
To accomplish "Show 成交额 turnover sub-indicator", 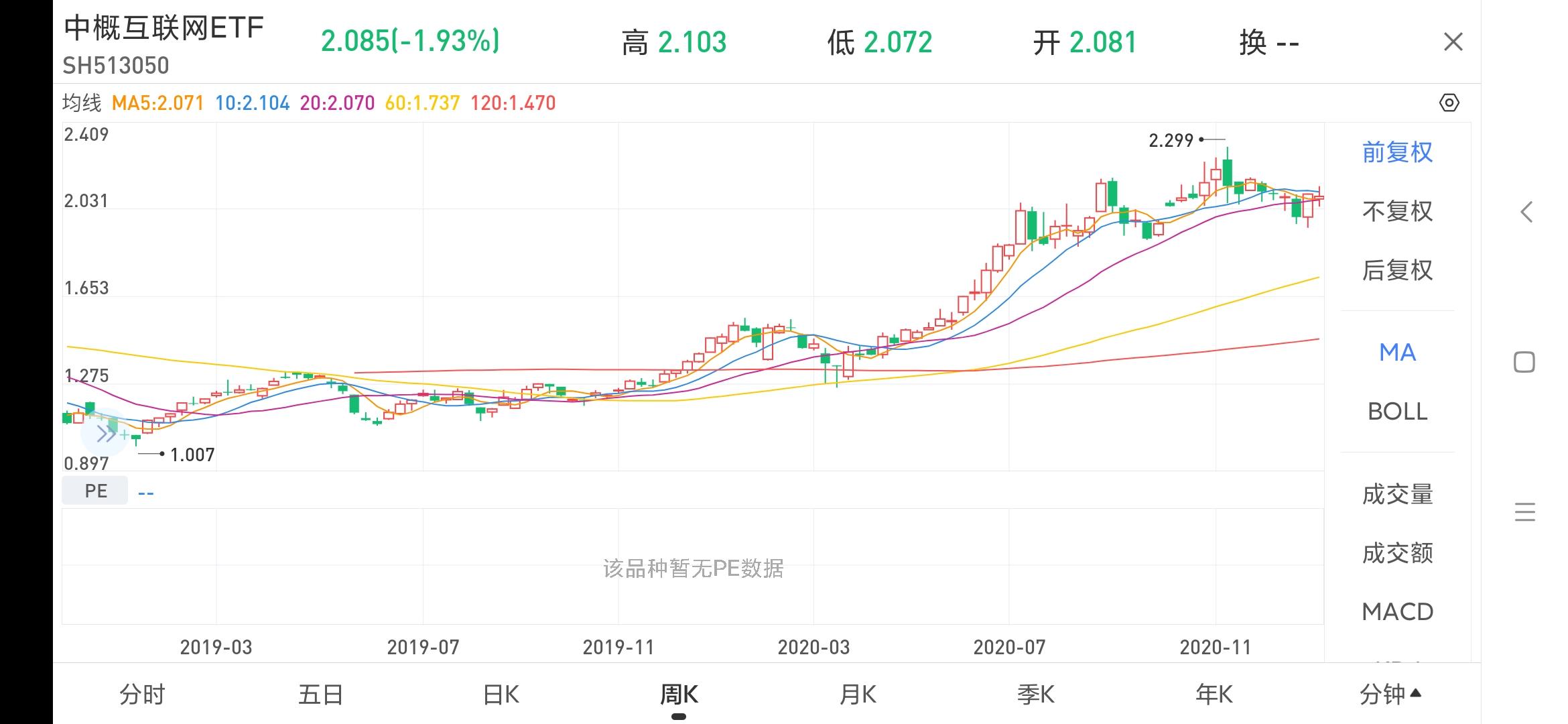I will (x=1397, y=553).
